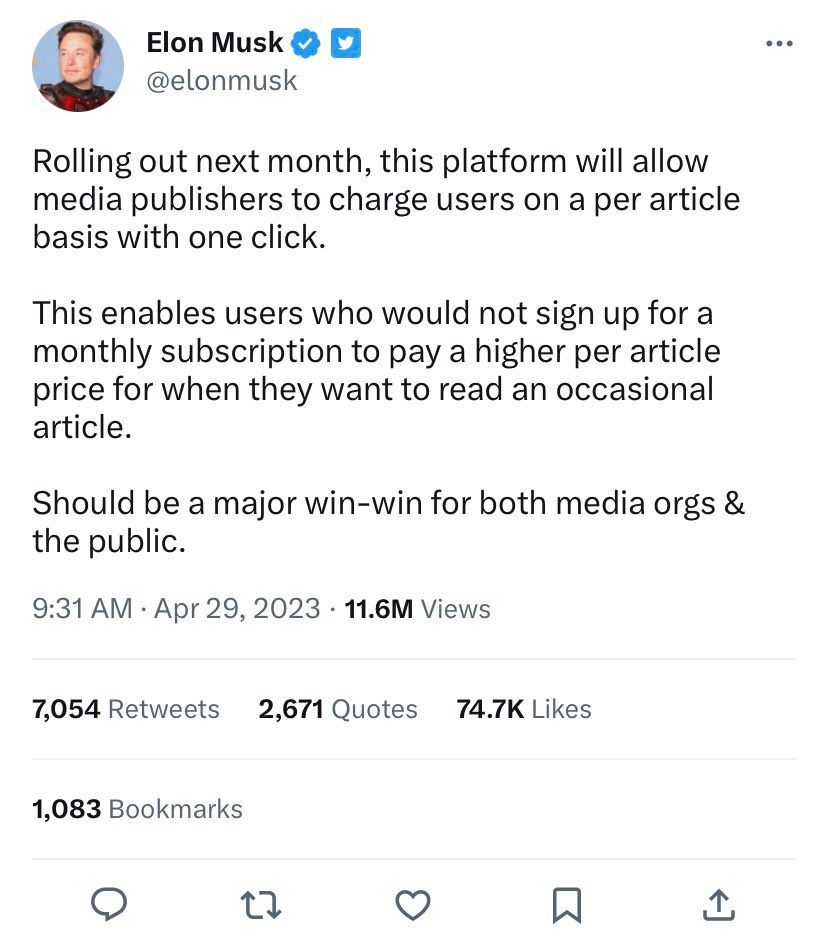Open the @elonmusk handle link

(x=221, y=80)
